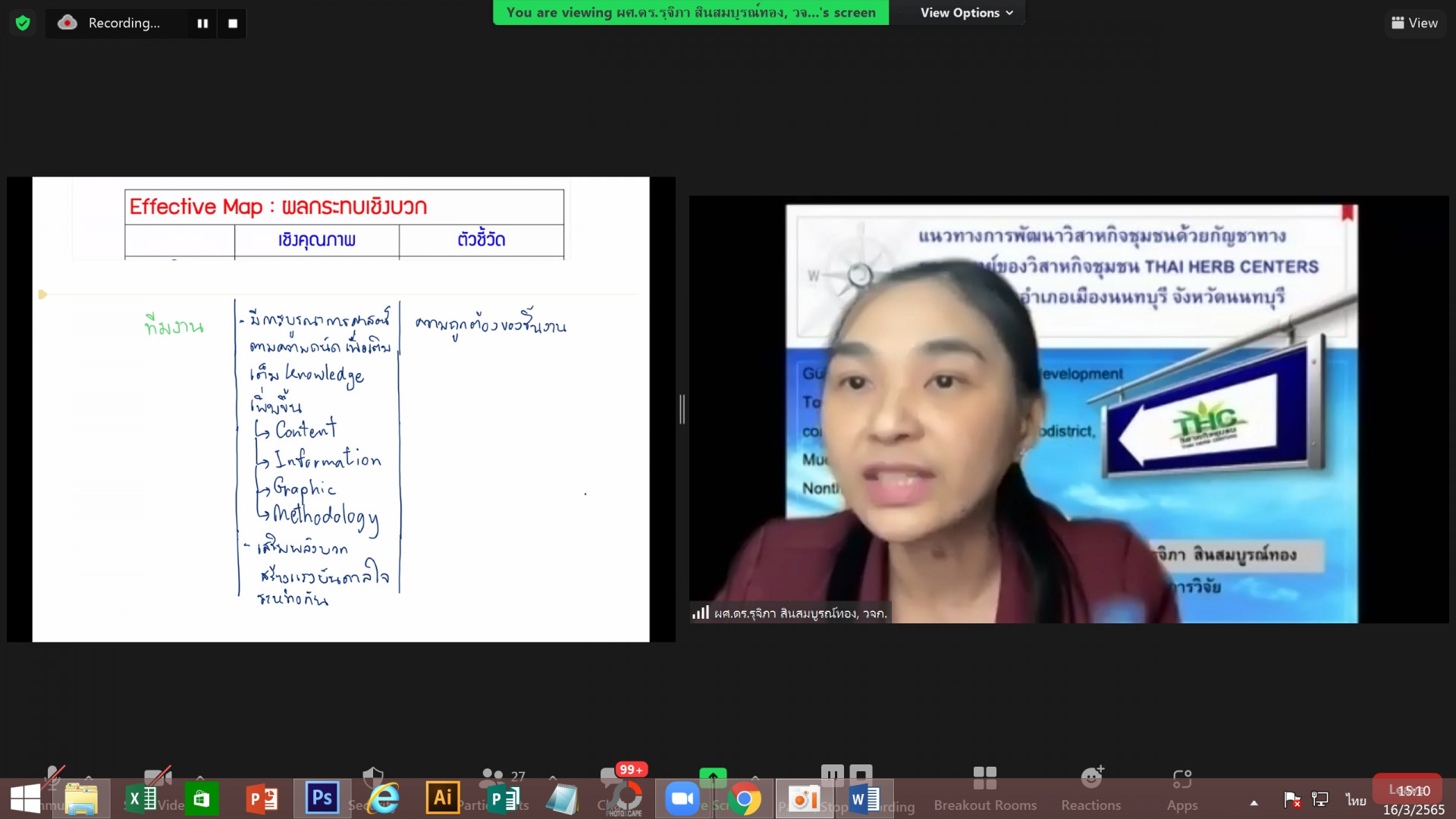
Task: Expand the share screen options caret
Action: tap(755, 777)
